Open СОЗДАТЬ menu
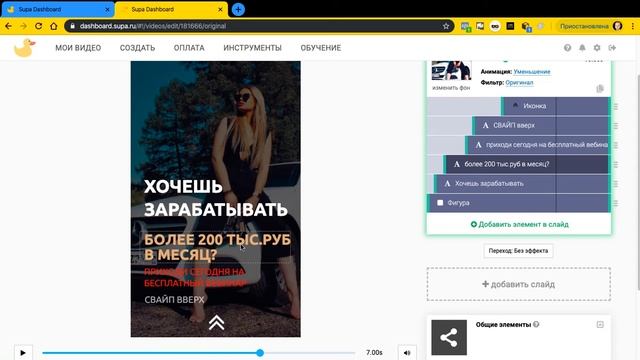 pyautogui.click(x=138, y=48)
